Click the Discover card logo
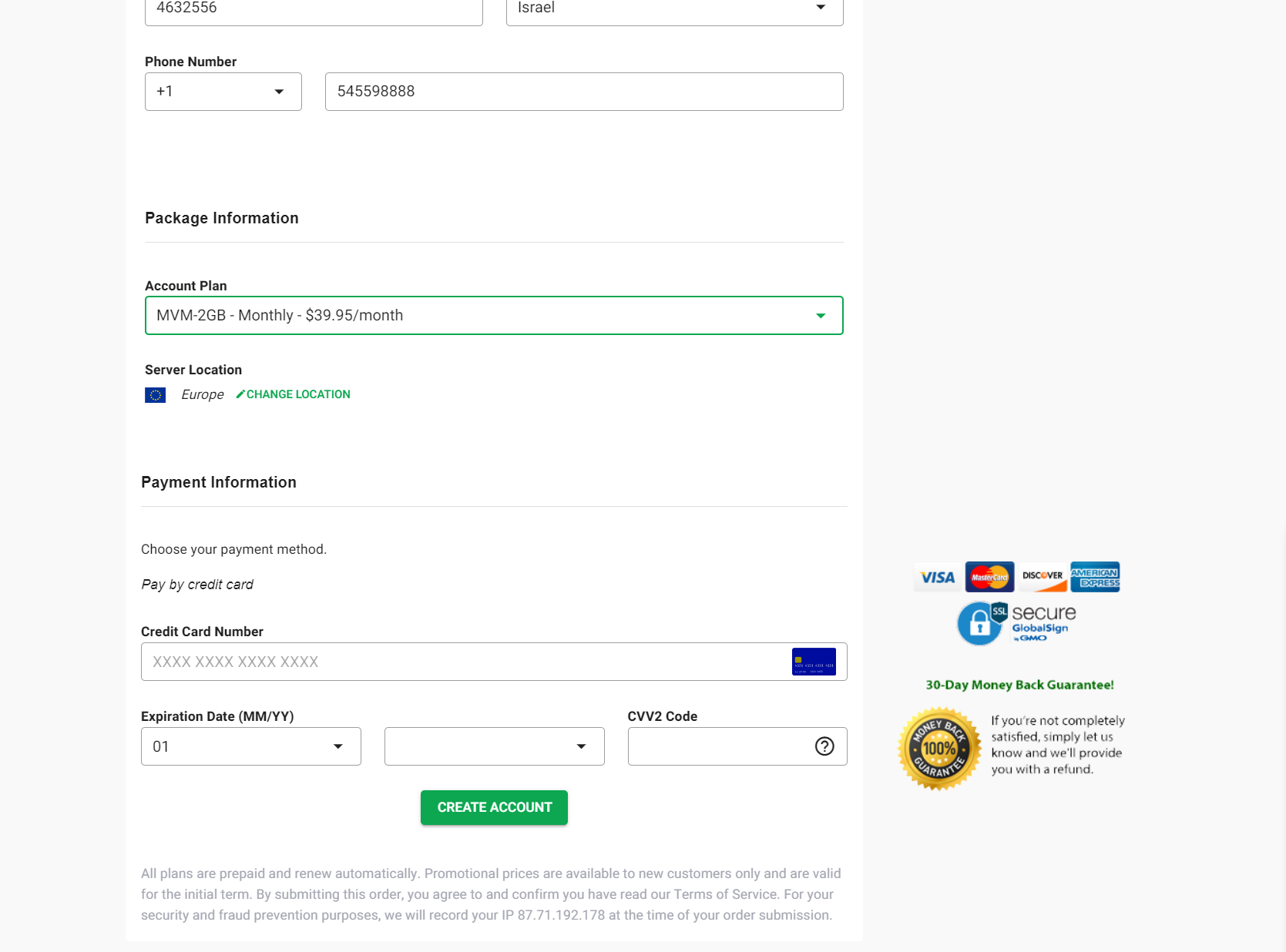The image size is (1286, 952). click(1043, 577)
